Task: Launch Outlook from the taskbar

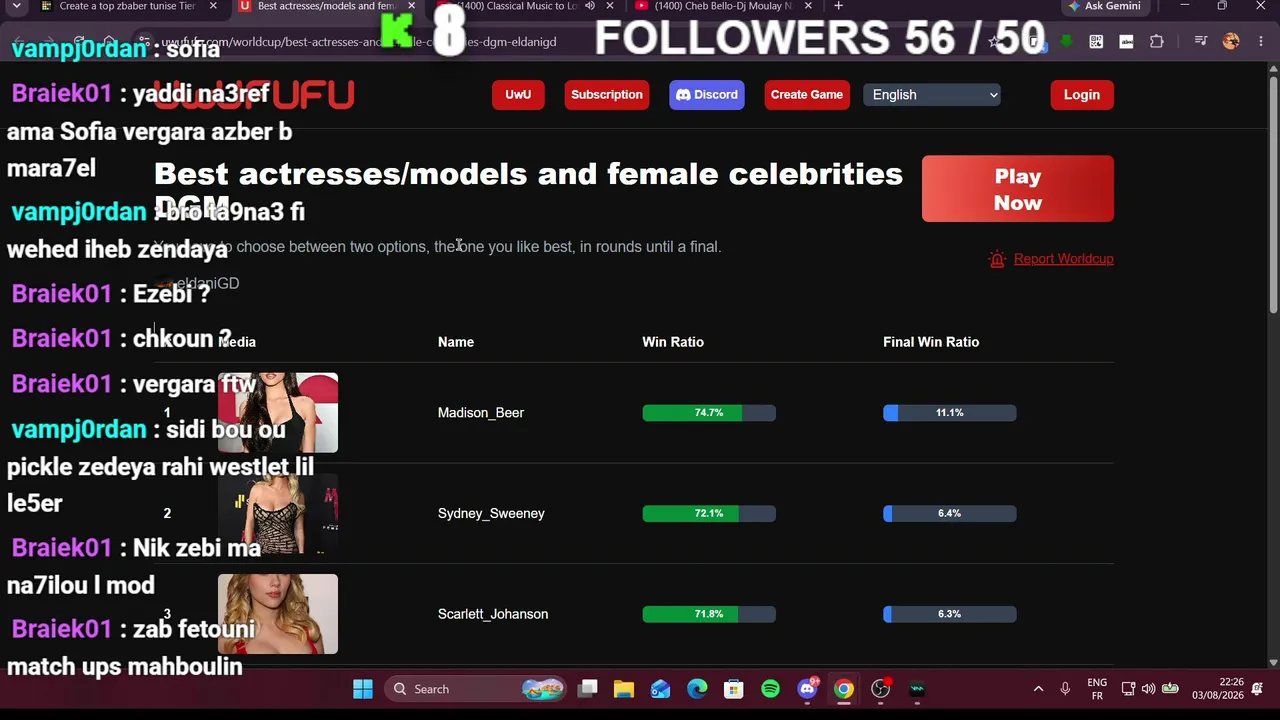Action: 660,689
